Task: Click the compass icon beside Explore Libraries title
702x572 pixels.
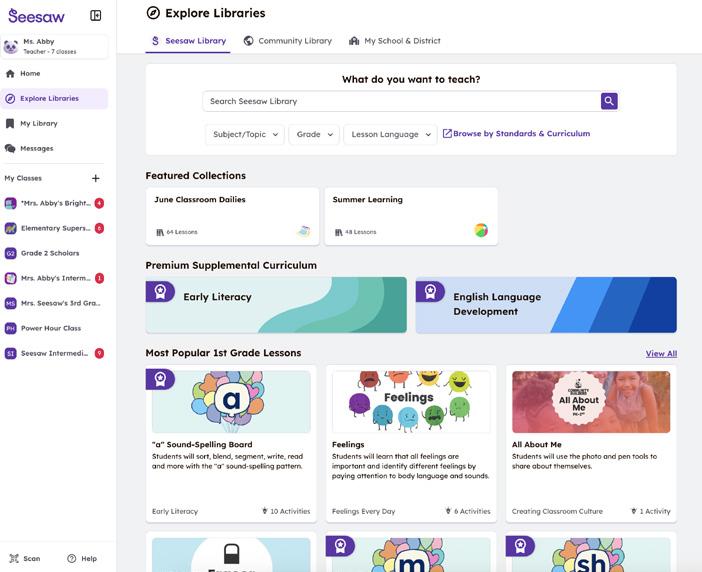Action: pos(153,13)
